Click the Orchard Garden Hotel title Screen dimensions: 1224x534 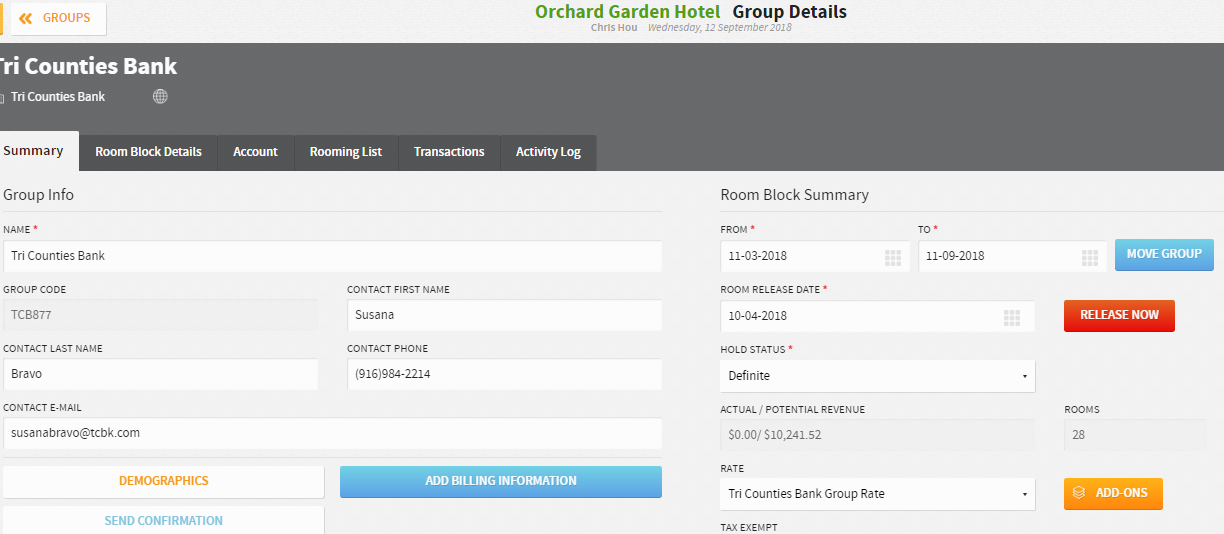click(x=627, y=12)
